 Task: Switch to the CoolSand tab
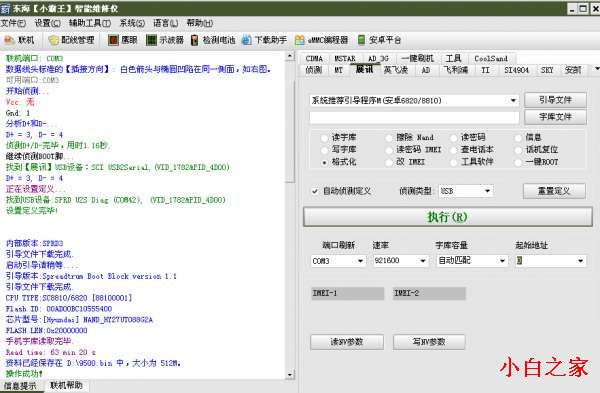(491, 59)
